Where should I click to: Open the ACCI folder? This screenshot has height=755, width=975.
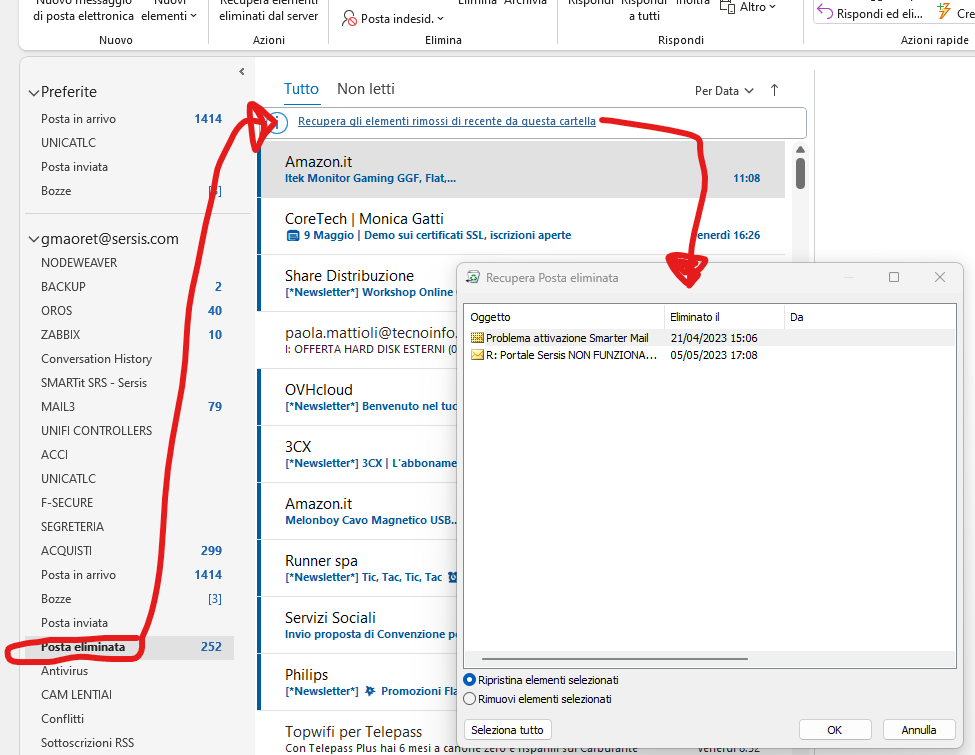pos(130,455)
